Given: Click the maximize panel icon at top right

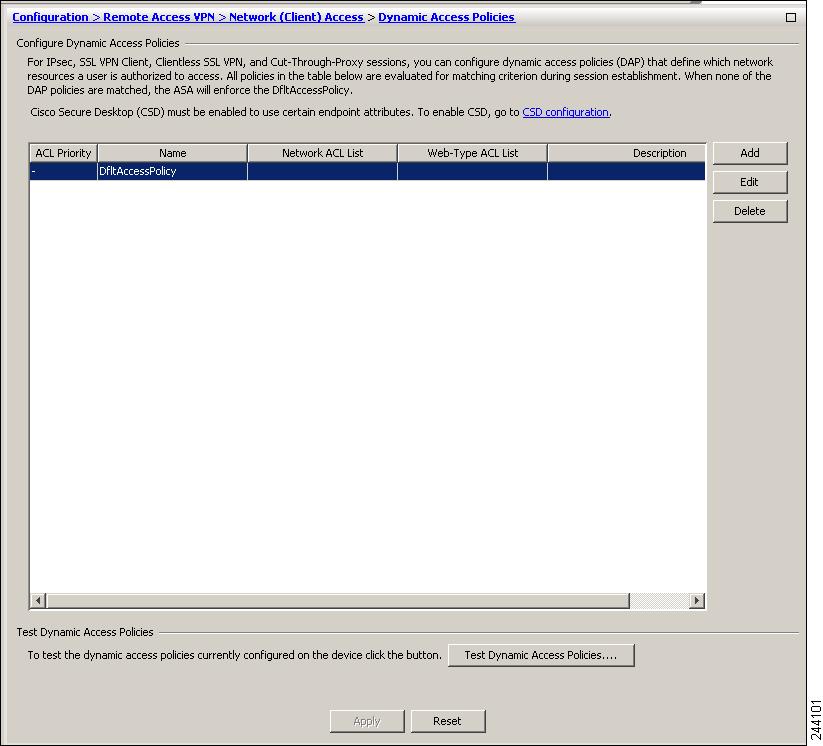Looking at the screenshot, I should (790, 17).
